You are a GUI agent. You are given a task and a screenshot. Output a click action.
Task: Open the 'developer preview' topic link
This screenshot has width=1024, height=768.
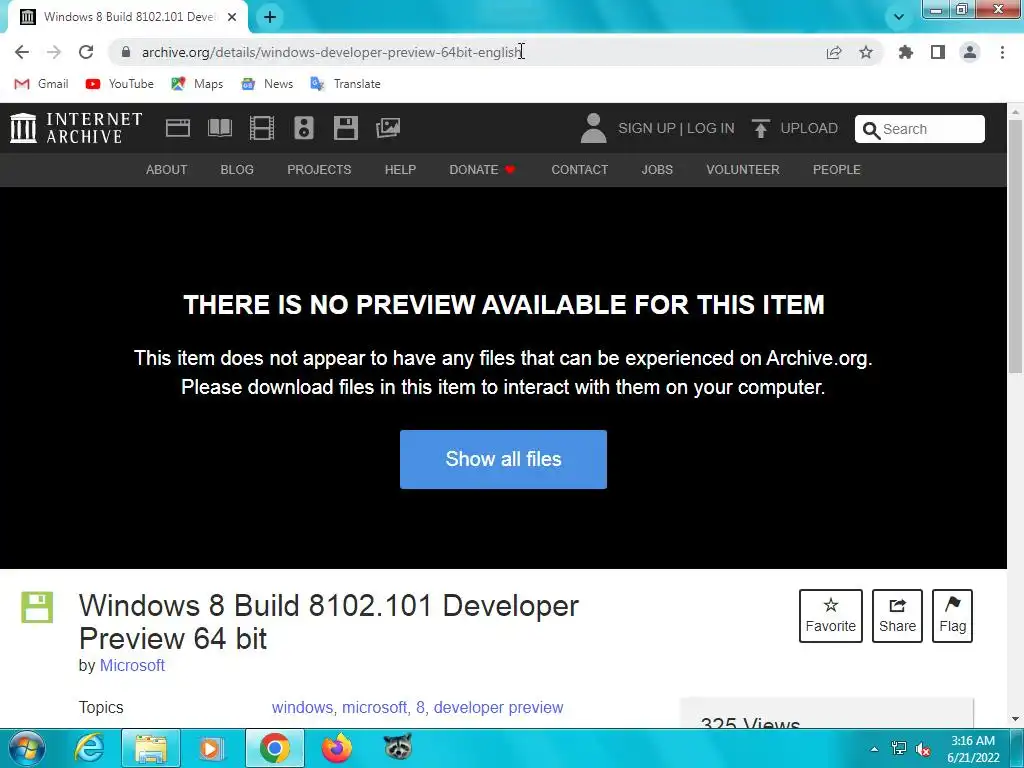(498, 707)
